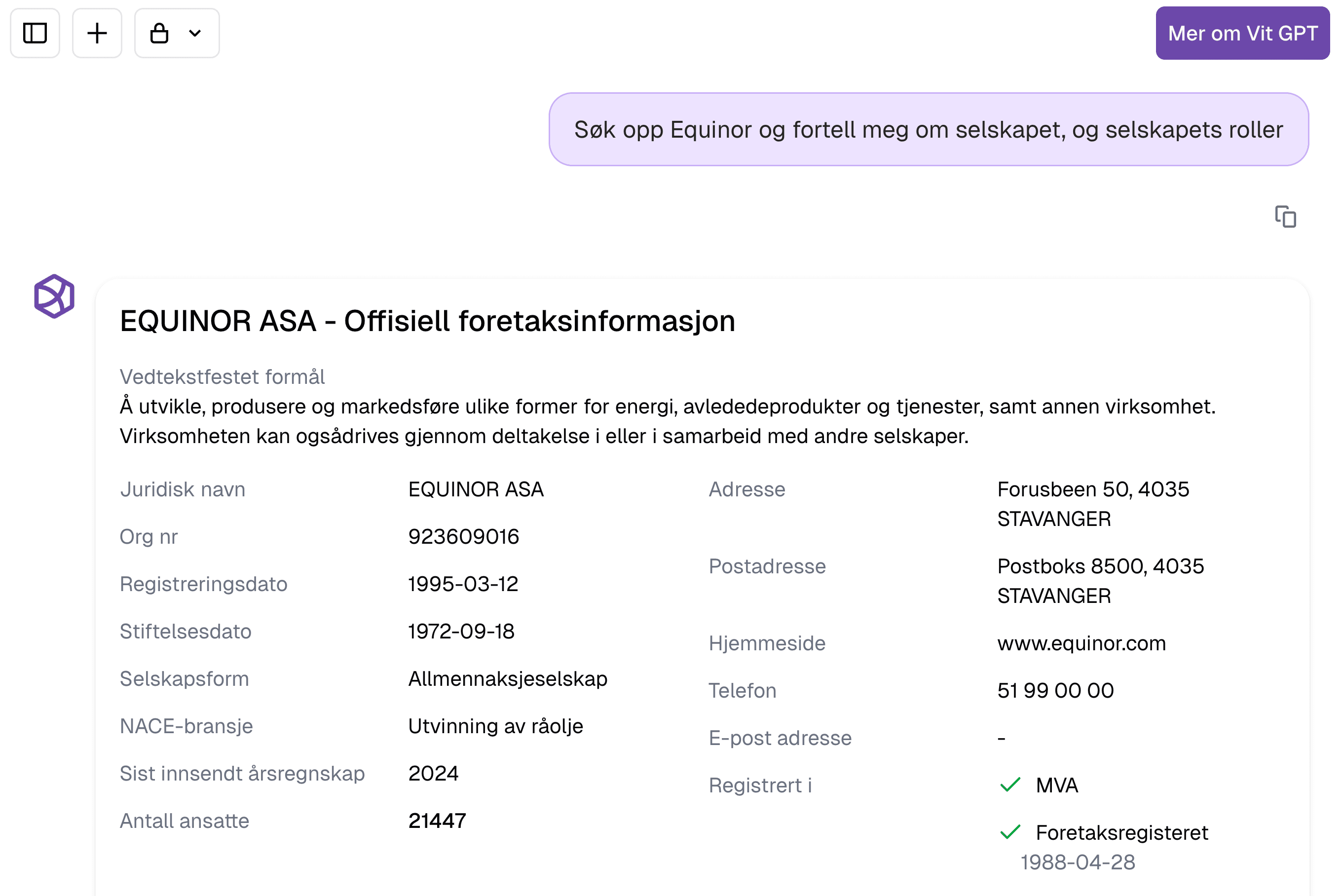Screen dimensions: 1342x896
Task: Click the purple Vit GPT hexagon avatar
Action: pyautogui.click(x=55, y=295)
